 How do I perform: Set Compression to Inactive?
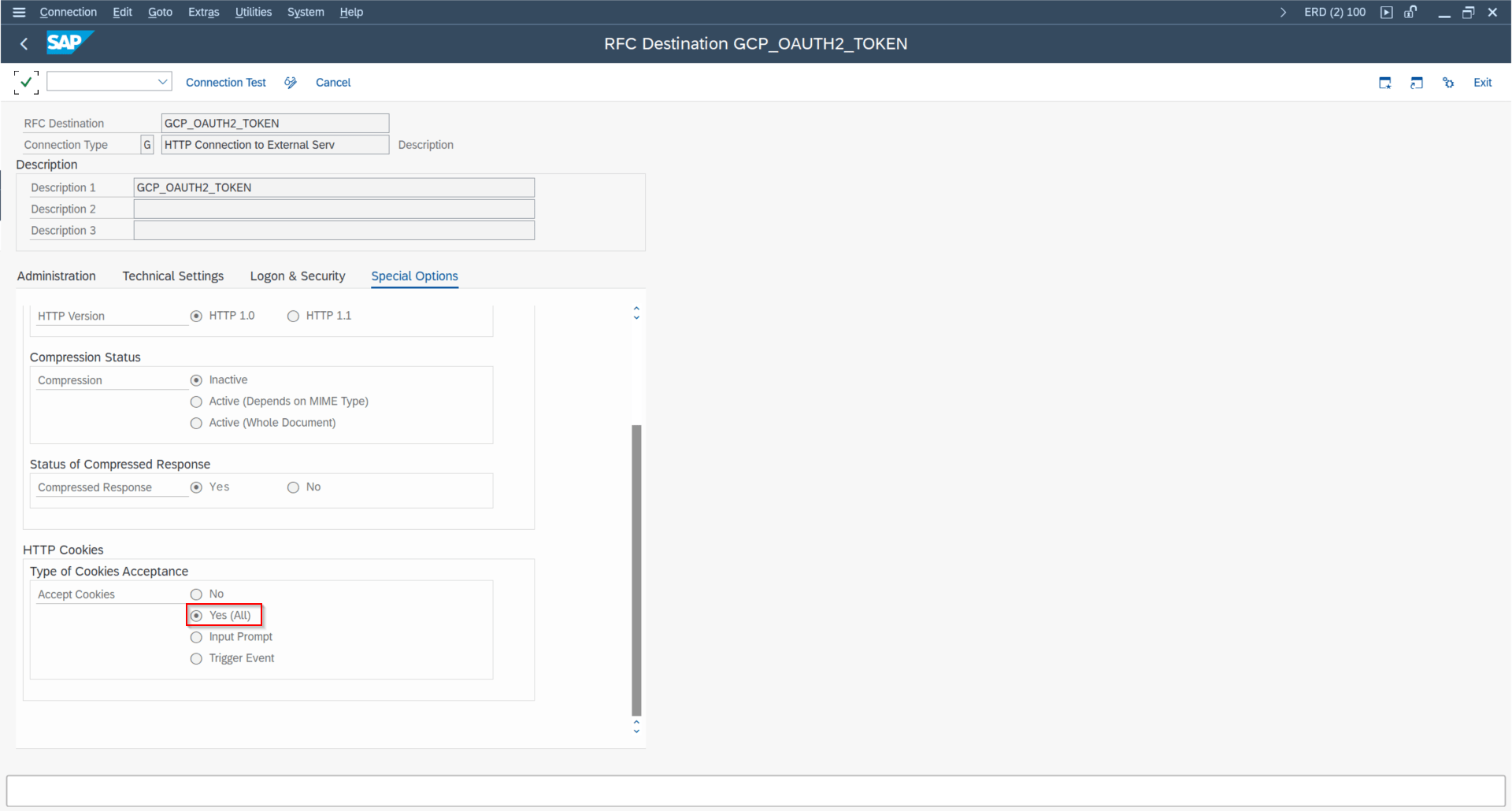click(x=196, y=380)
